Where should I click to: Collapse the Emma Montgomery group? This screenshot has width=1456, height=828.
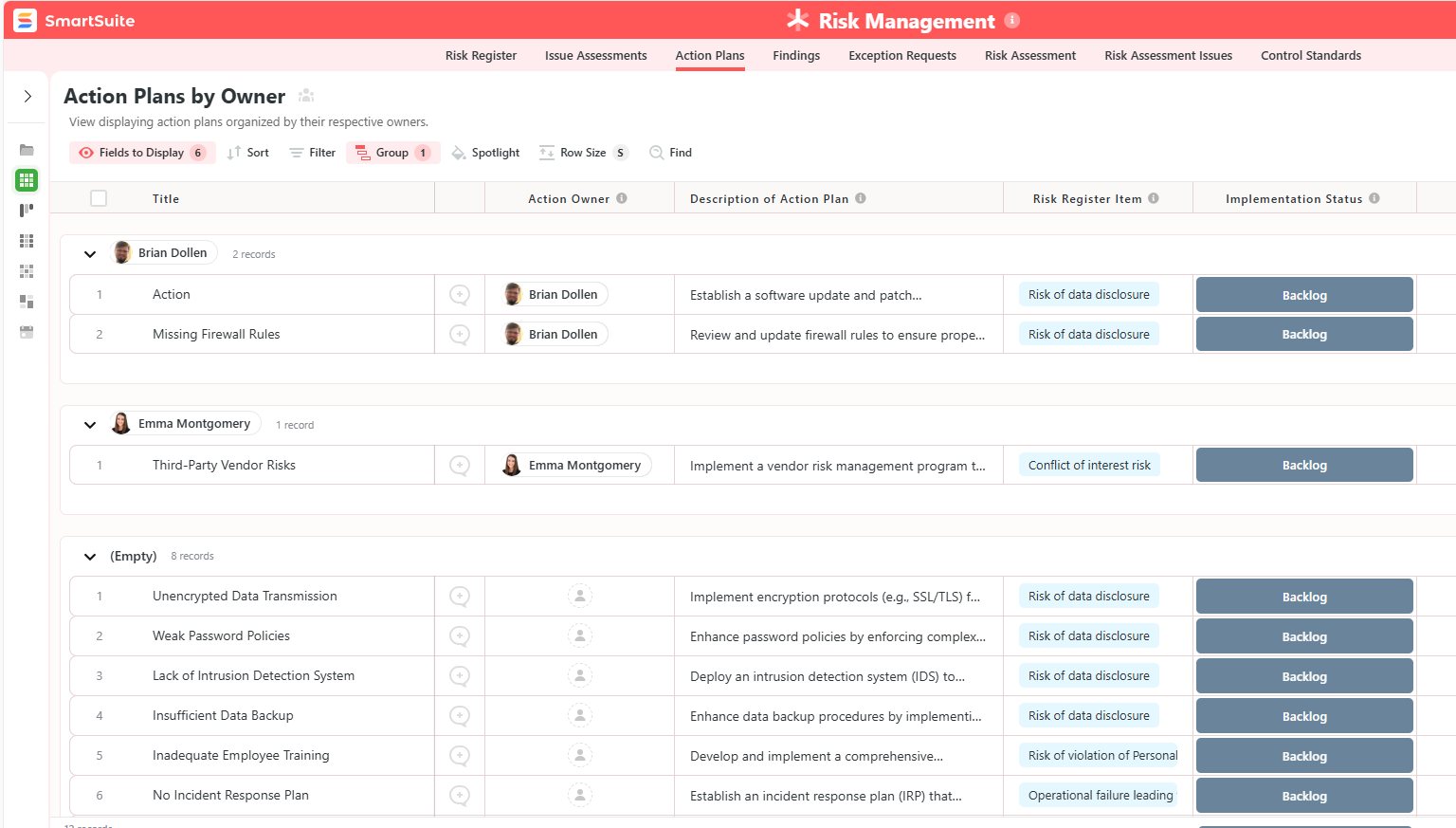coord(90,425)
